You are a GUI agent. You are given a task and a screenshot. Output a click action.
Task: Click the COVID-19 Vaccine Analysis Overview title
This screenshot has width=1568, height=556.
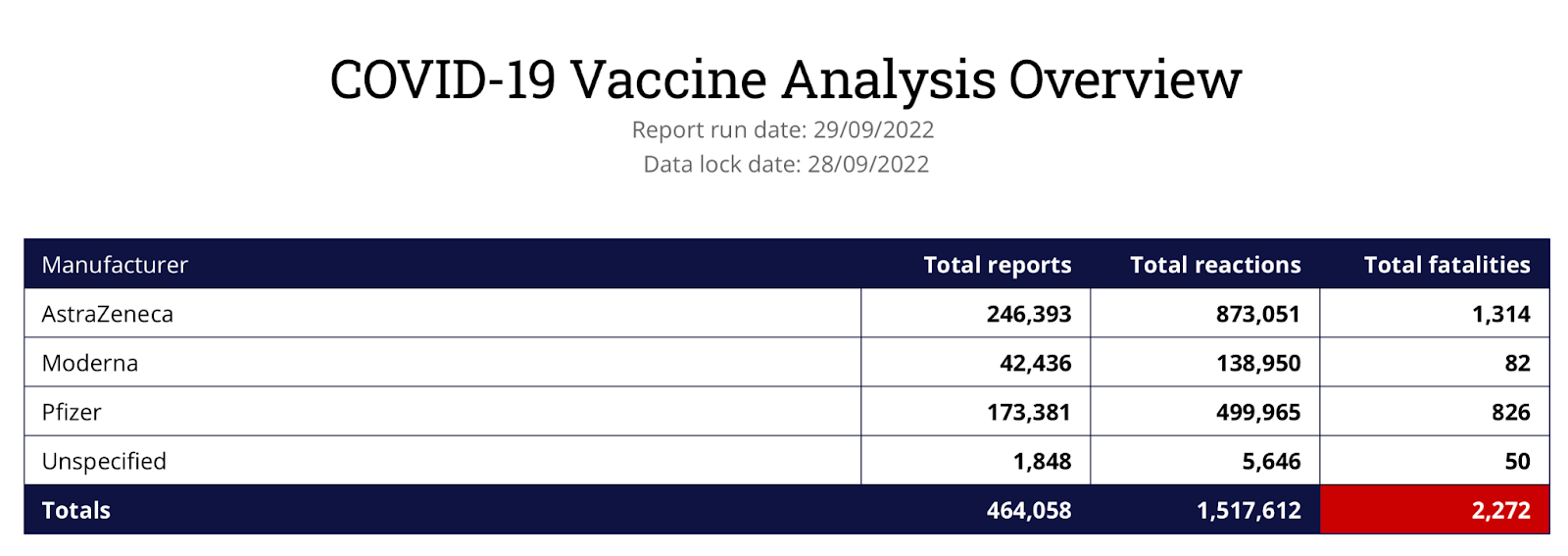[785, 79]
